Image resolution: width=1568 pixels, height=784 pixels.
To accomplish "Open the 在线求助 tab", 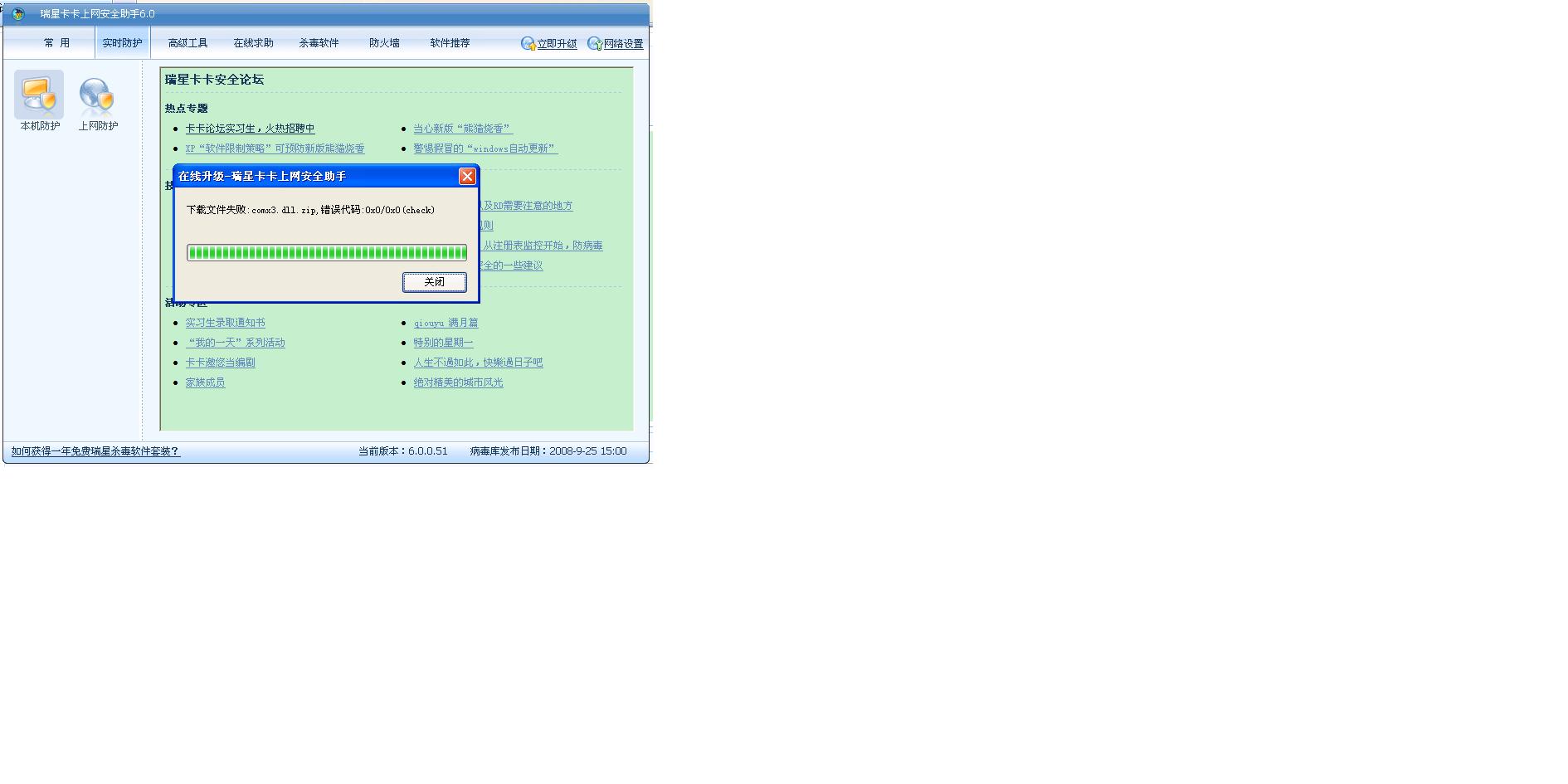I will point(253,43).
